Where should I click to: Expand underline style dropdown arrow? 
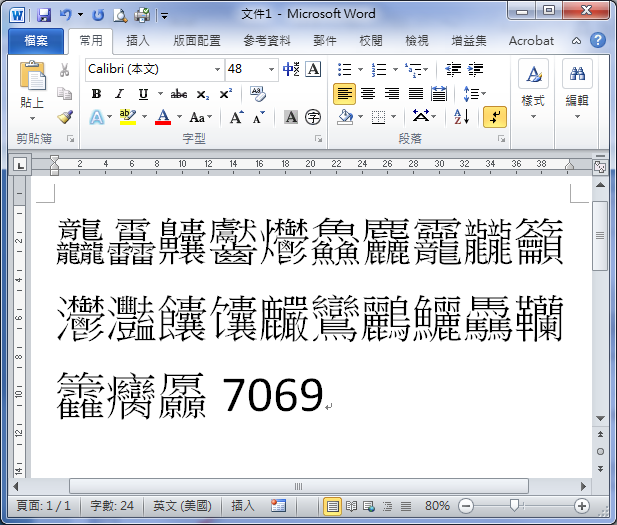click(x=160, y=94)
